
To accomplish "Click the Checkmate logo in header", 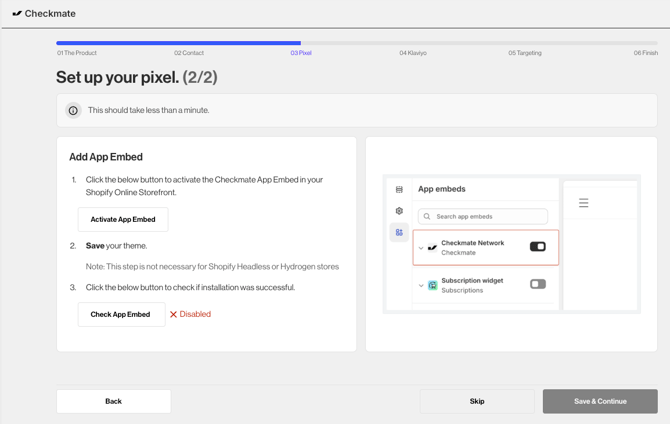I will point(17,14).
